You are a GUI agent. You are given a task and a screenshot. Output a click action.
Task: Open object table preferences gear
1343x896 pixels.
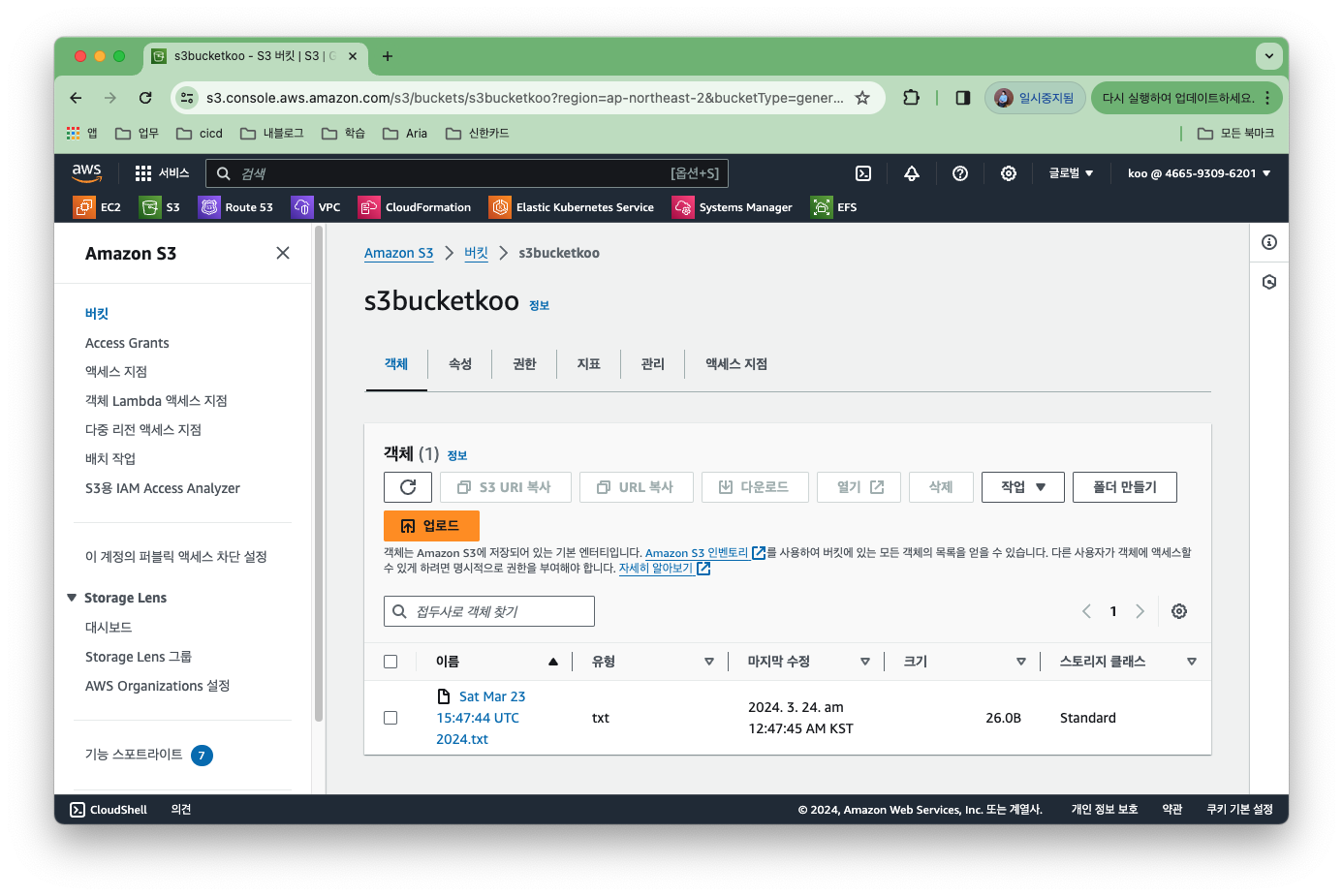1179,611
